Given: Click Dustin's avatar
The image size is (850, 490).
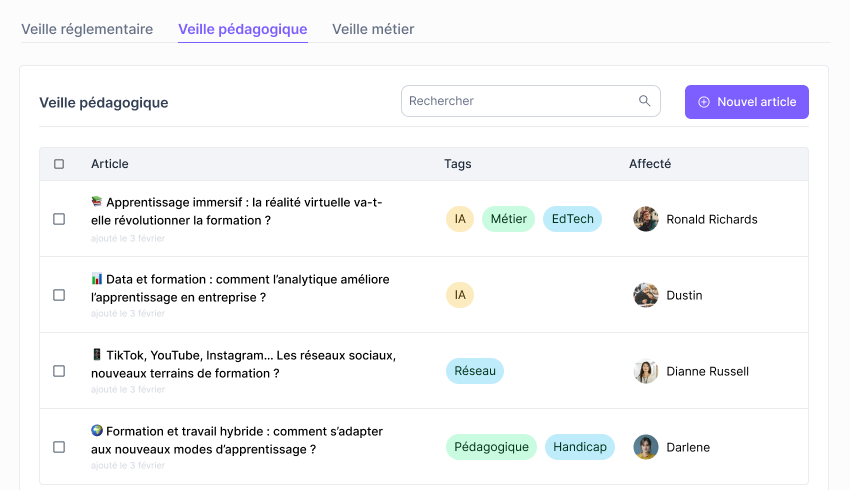Looking at the screenshot, I should [646, 295].
